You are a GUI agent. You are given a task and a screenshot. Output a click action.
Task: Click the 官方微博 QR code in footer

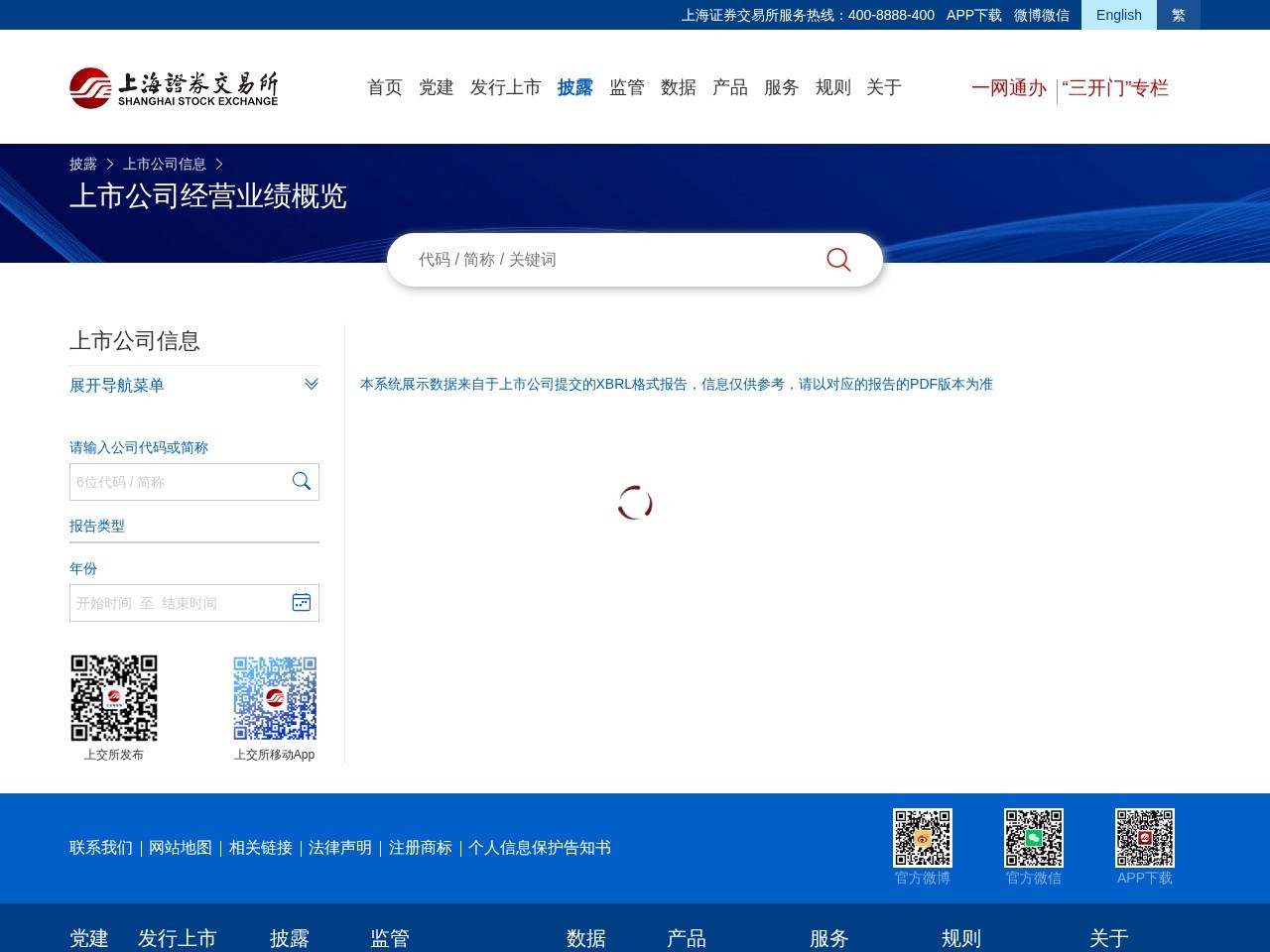[923, 838]
